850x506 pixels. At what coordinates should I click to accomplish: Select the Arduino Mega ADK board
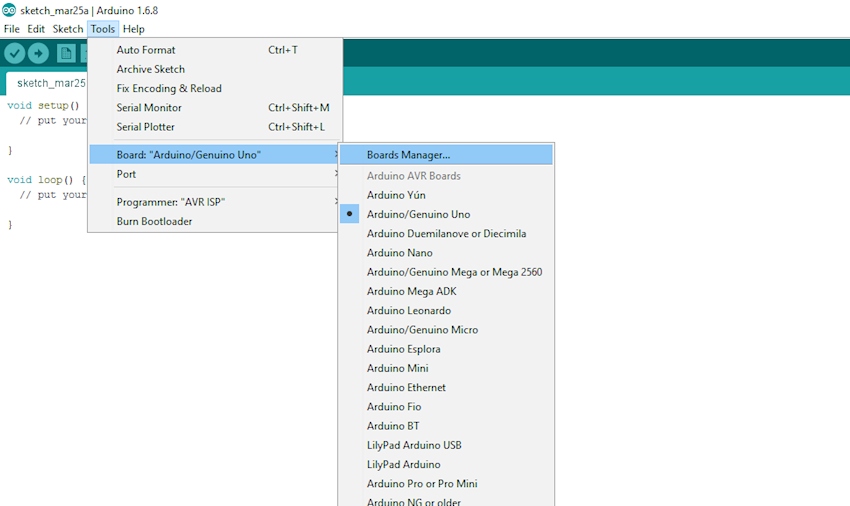[x=446, y=291]
